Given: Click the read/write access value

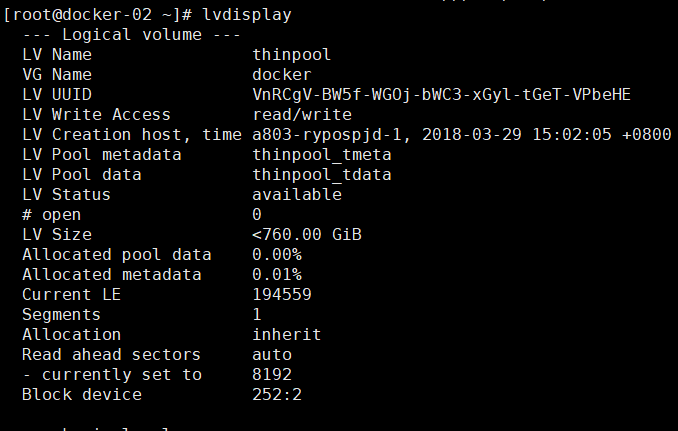Looking at the screenshot, I should (x=302, y=115).
